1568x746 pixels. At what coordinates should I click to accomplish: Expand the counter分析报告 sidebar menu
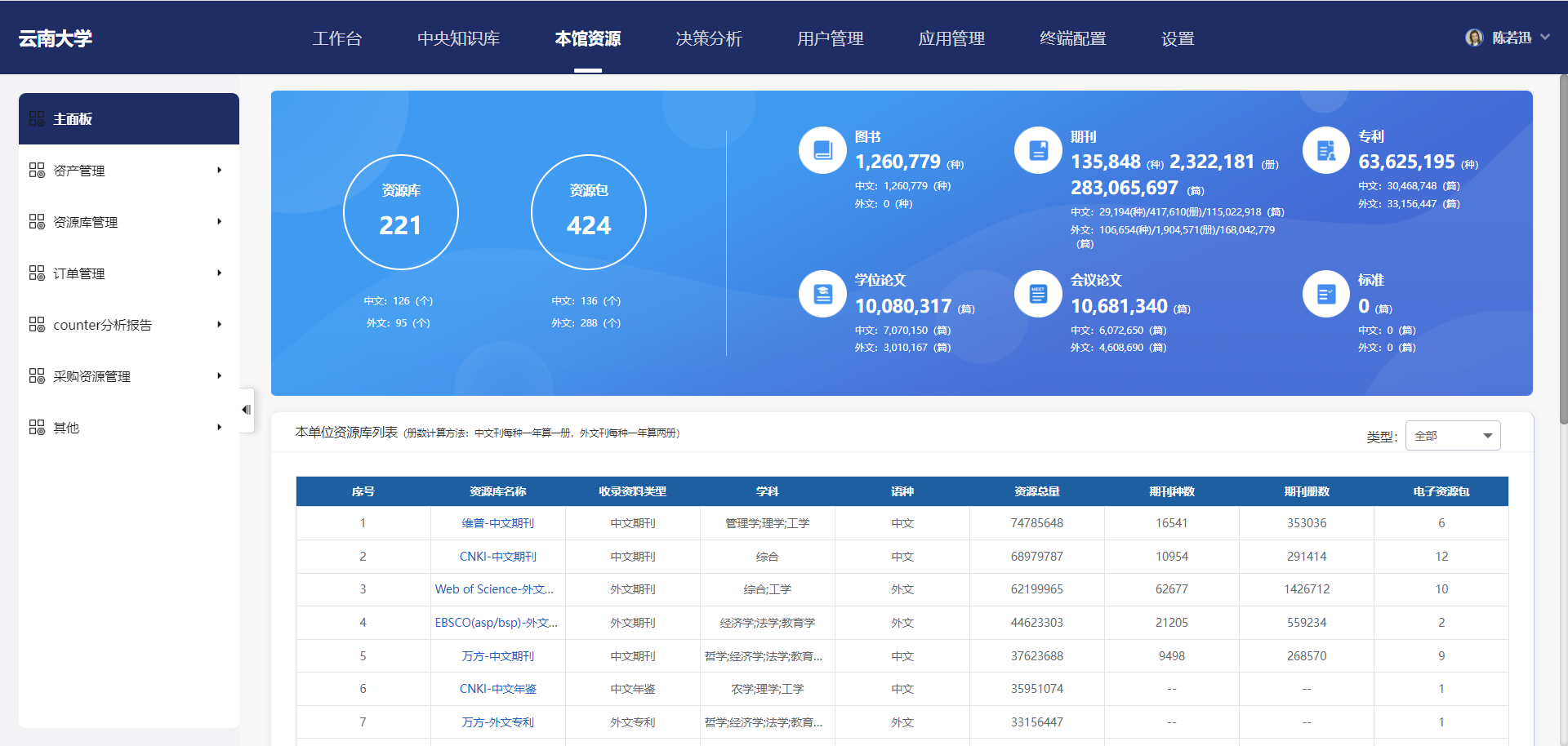pos(128,325)
